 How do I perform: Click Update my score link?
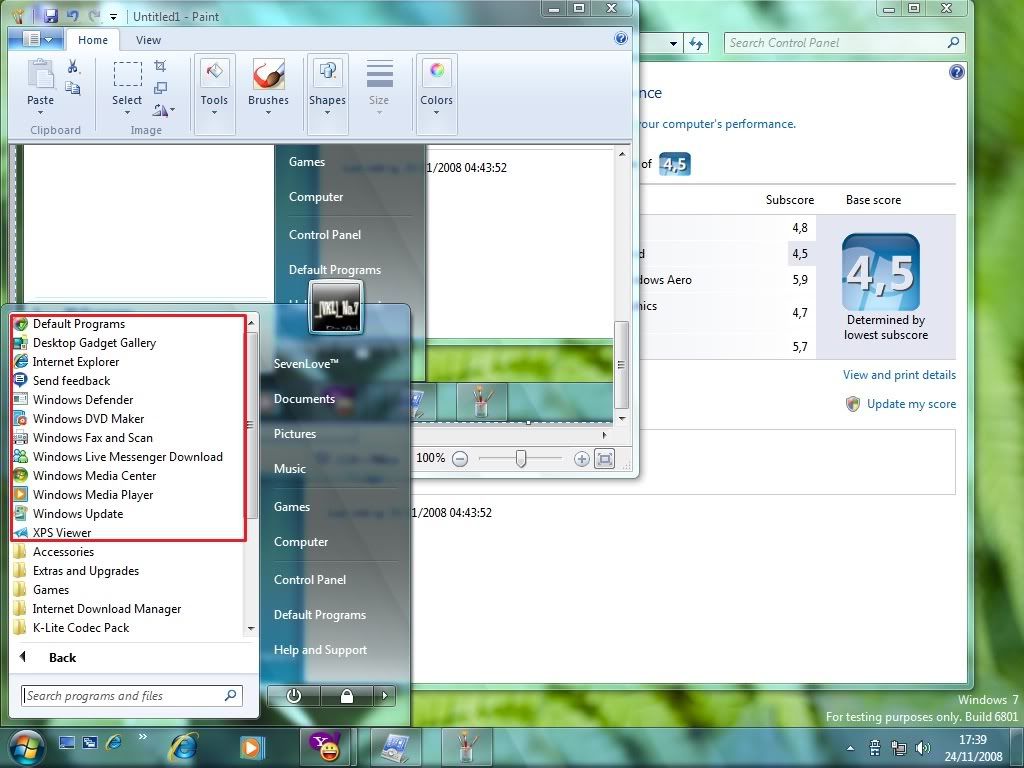(x=911, y=404)
